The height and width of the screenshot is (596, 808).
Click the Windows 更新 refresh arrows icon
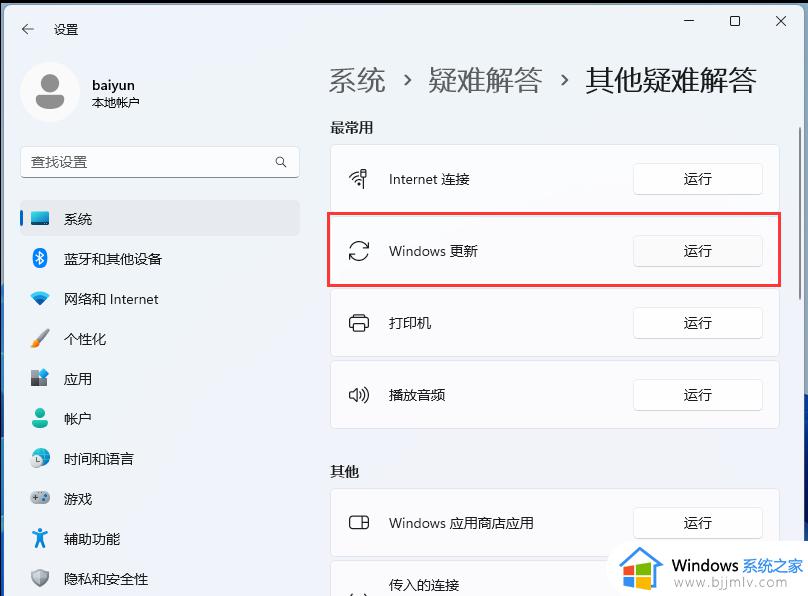[359, 251]
